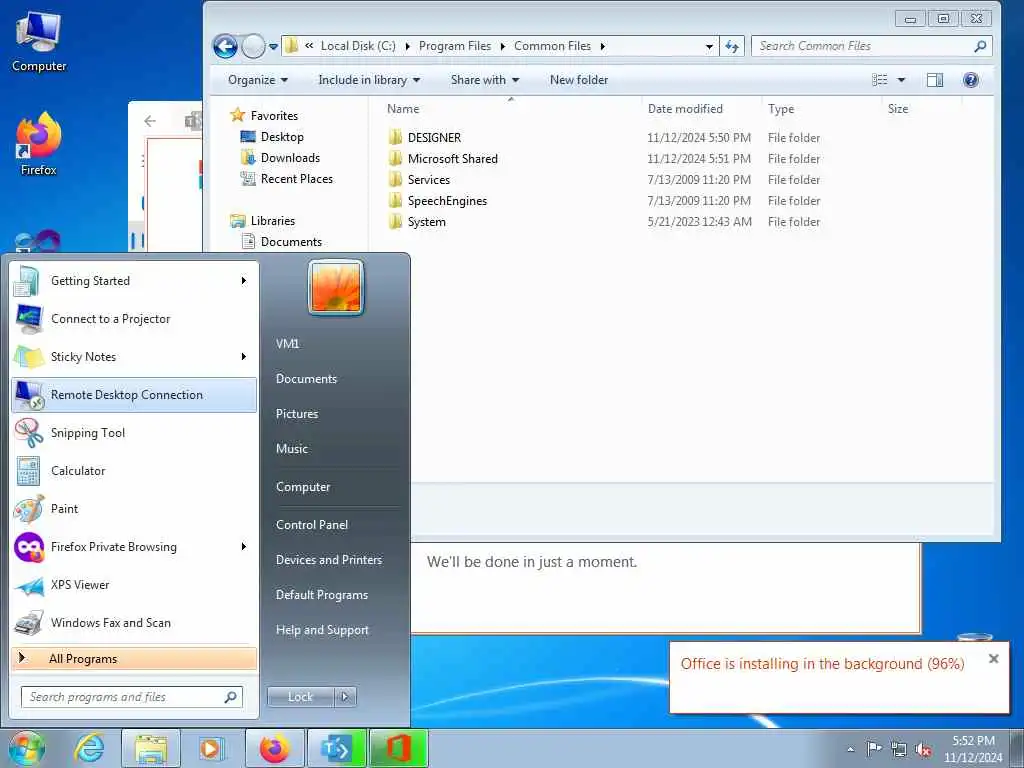Image resolution: width=1024 pixels, height=768 pixels.
Task: Click muted volume speaker tray icon
Action: pyautogui.click(x=923, y=749)
